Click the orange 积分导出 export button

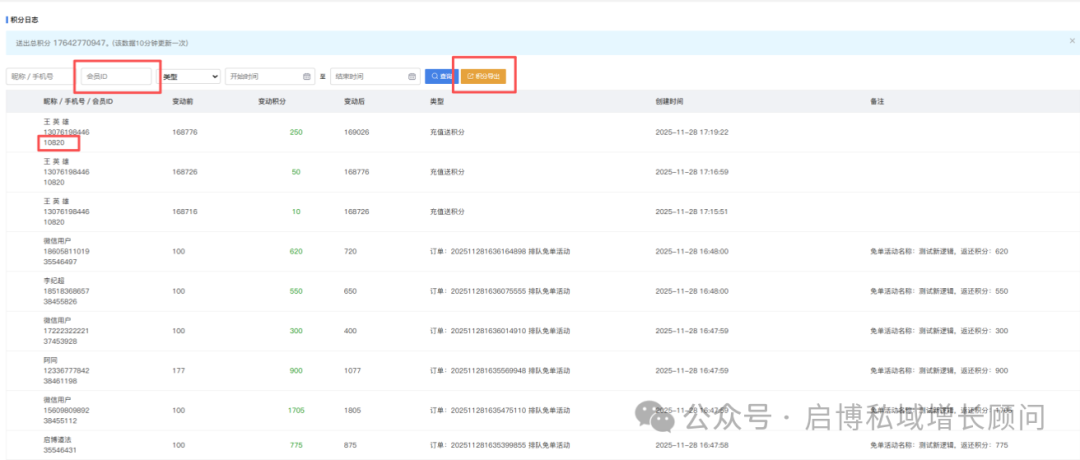[x=484, y=76]
